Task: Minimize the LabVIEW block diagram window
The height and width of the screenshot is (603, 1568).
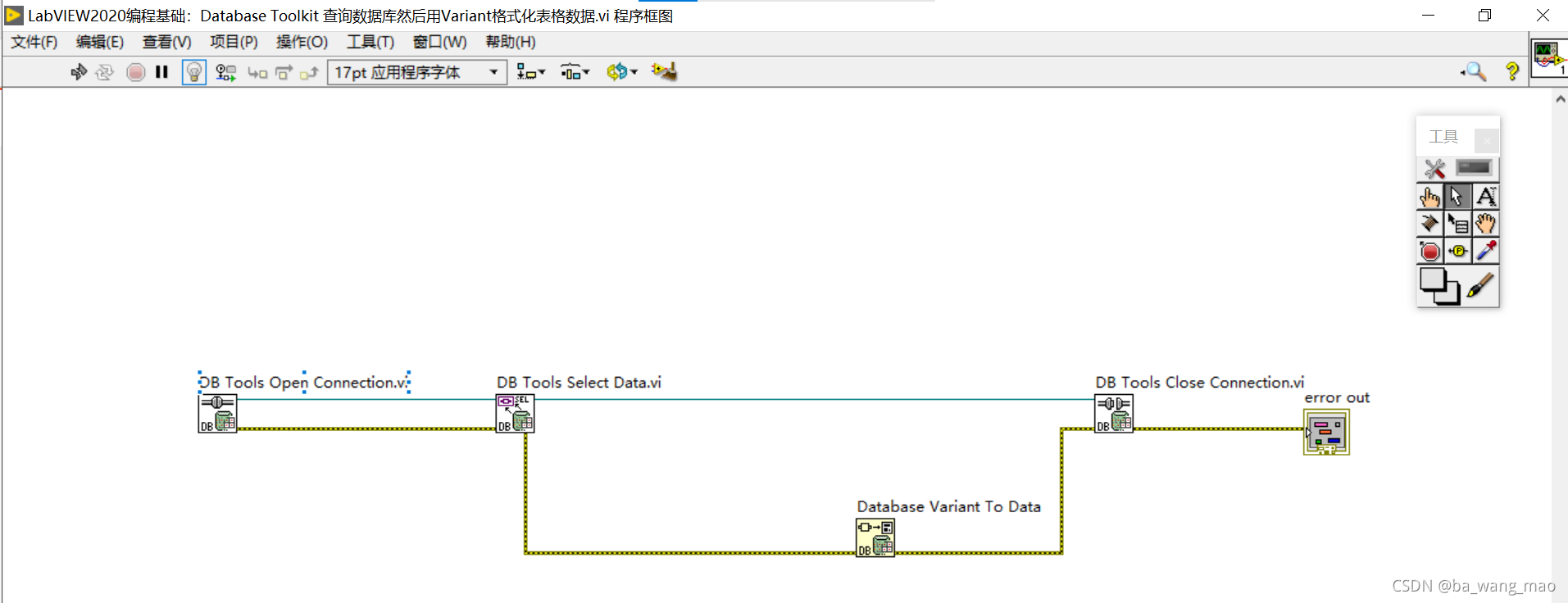Action: [x=1428, y=16]
